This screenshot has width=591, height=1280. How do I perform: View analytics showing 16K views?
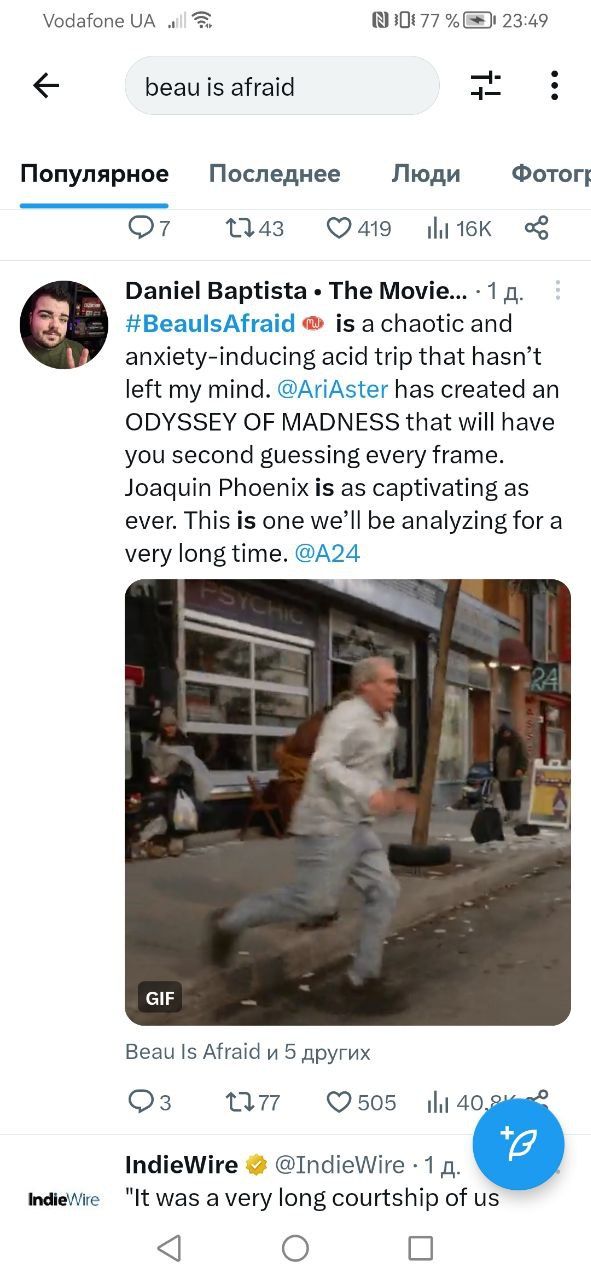click(x=459, y=229)
